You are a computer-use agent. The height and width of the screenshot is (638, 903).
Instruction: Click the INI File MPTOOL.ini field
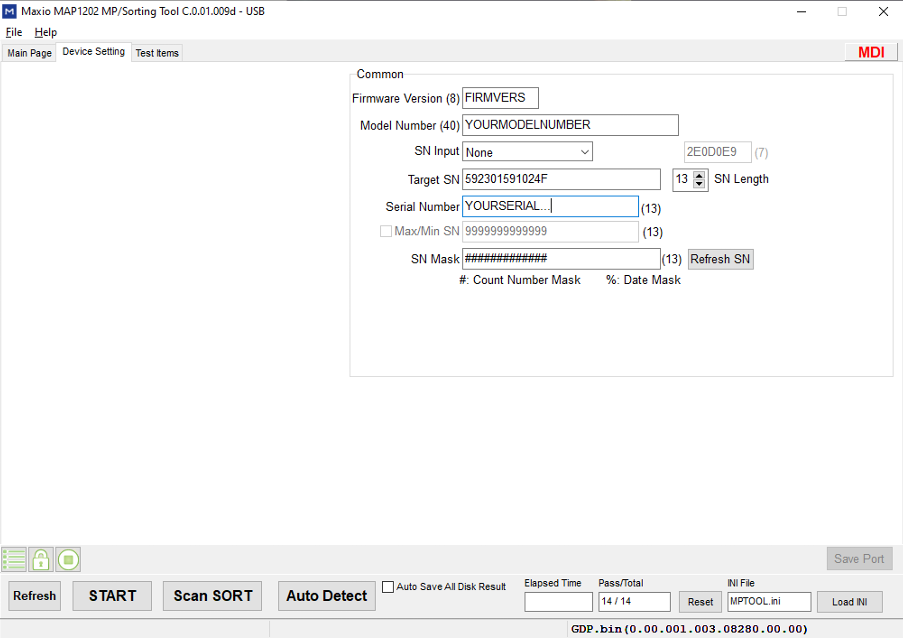pos(769,602)
